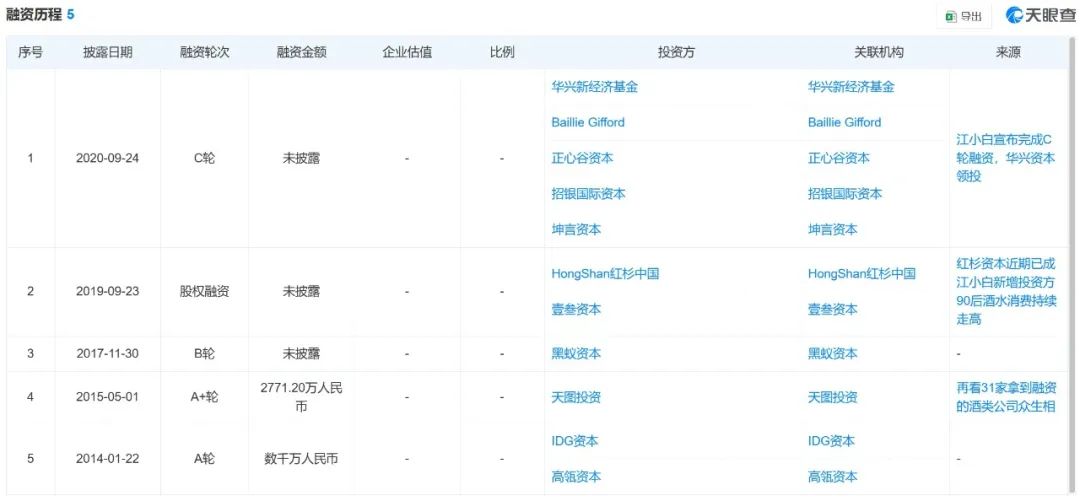The width and height of the screenshot is (1080, 501).
Task: Click the 比例 column header
Action: pos(501,52)
